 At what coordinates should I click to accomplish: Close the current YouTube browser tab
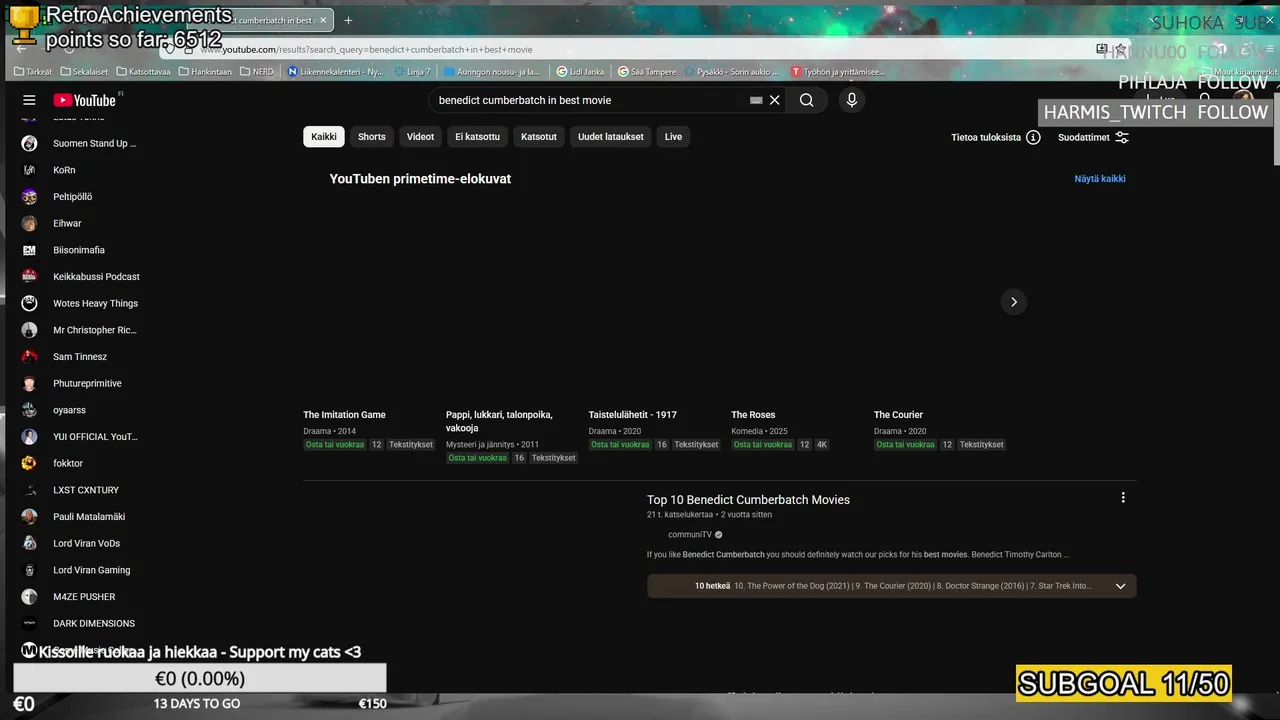[323, 20]
